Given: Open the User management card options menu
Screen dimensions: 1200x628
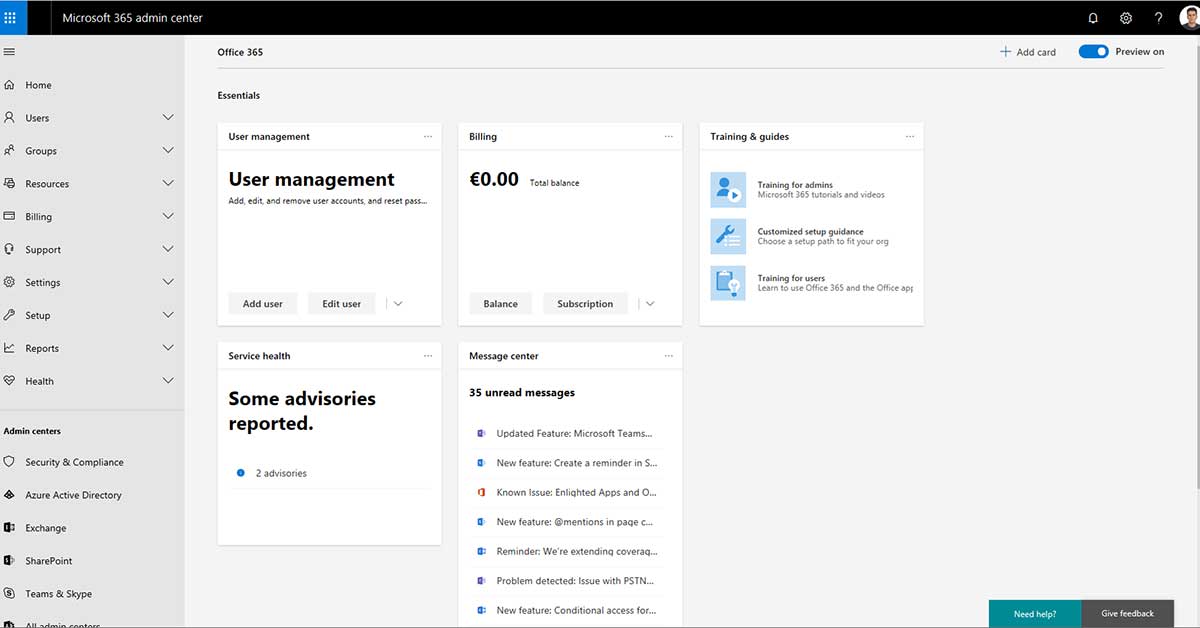Looking at the screenshot, I should (428, 136).
